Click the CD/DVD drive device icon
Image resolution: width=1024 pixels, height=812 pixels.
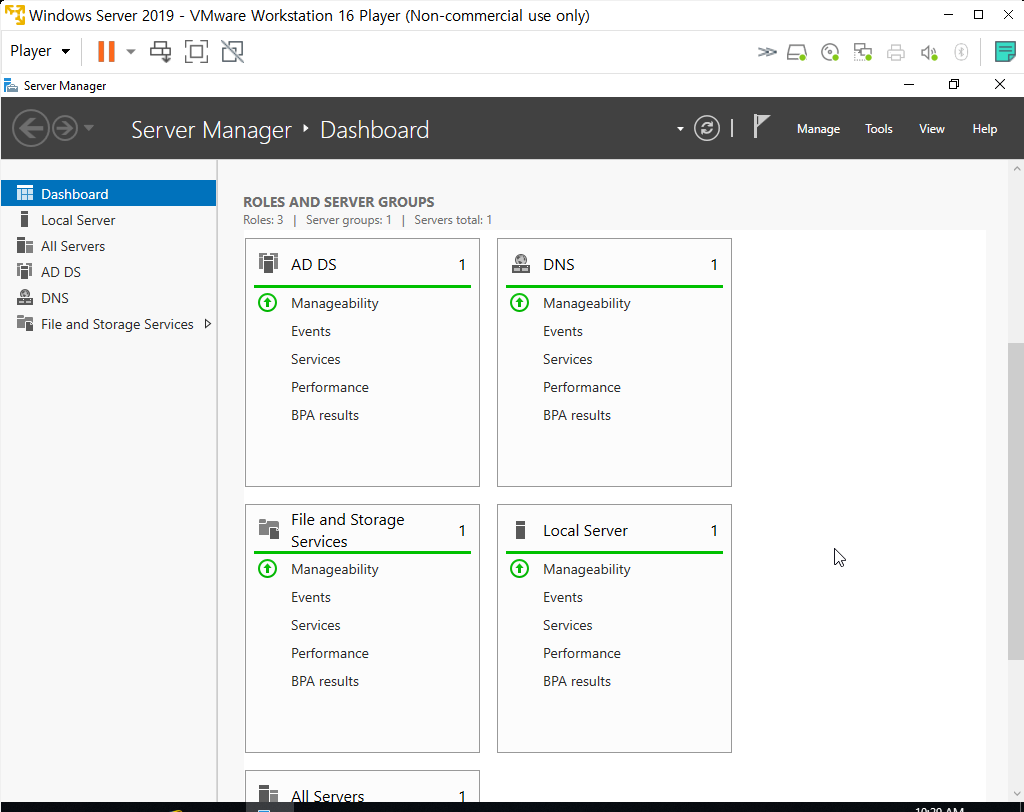(x=829, y=52)
